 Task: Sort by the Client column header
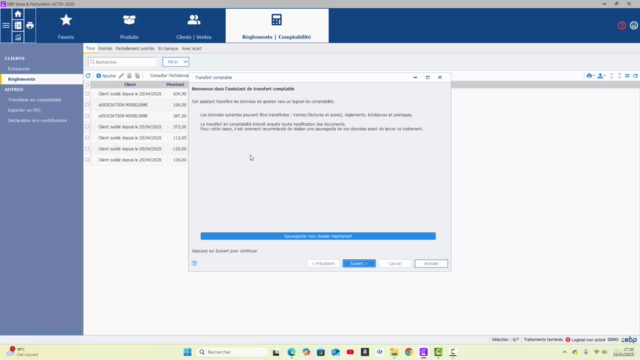[x=130, y=84]
